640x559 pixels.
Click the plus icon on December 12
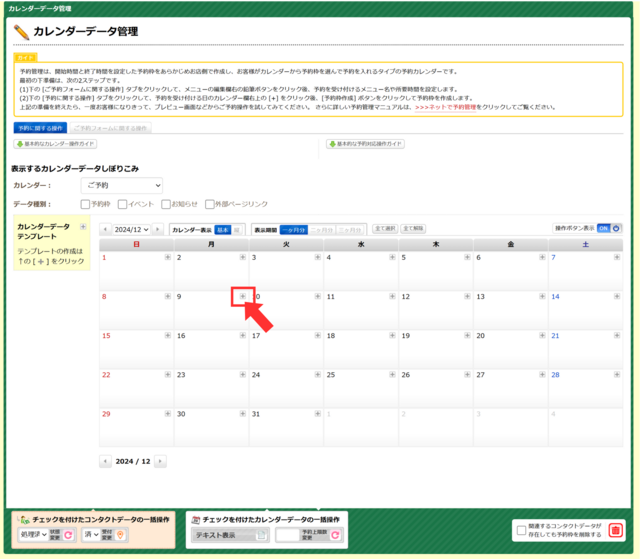point(467,296)
